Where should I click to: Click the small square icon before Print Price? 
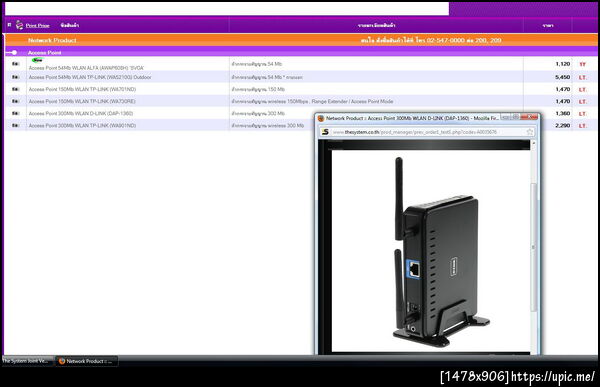point(9,25)
